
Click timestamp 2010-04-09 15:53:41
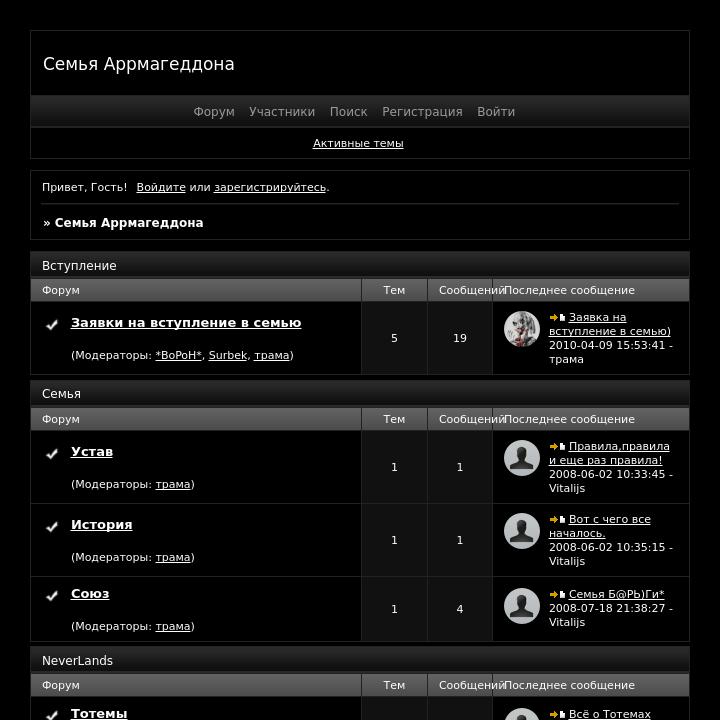[x=607, y=345]
